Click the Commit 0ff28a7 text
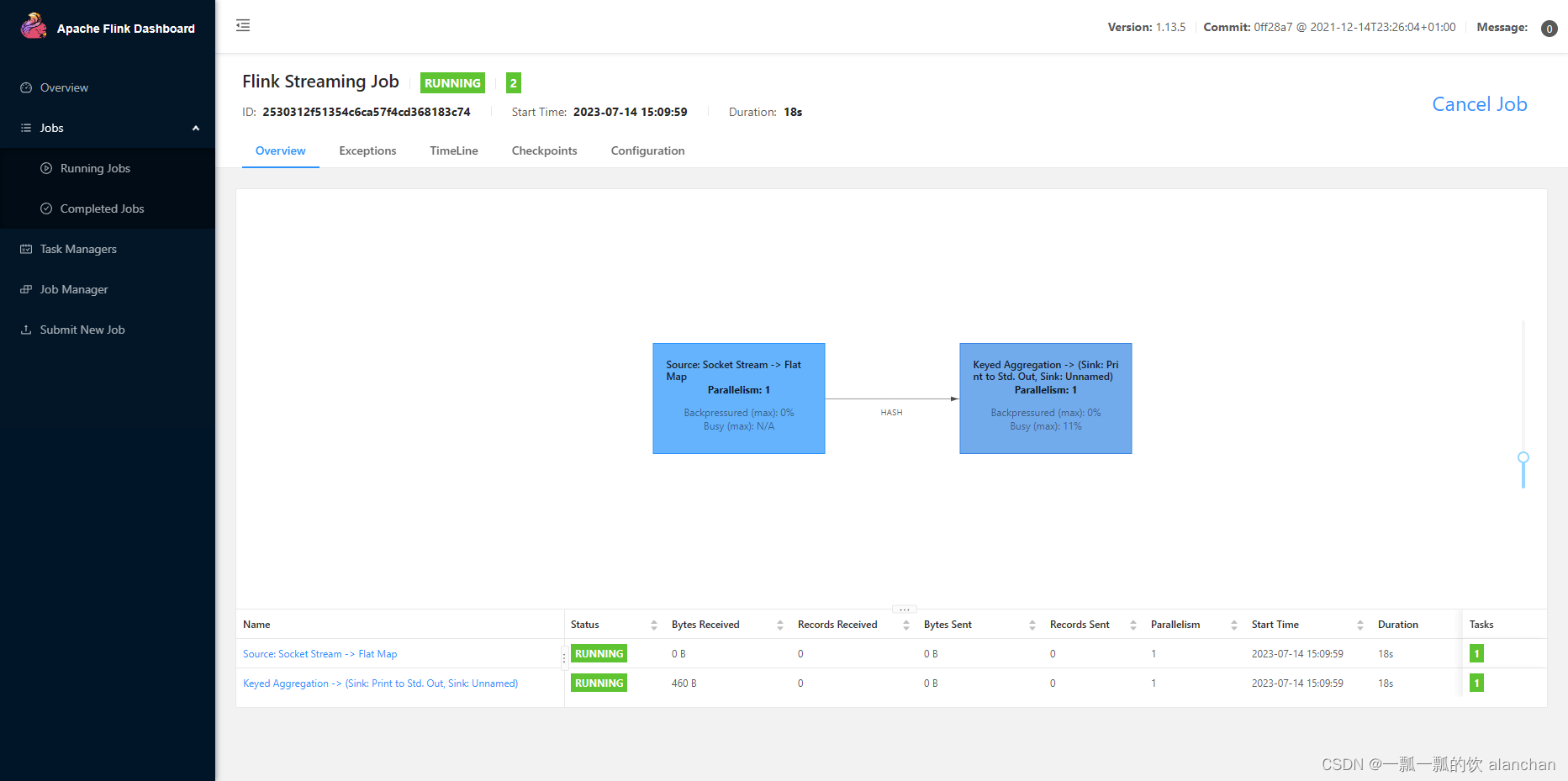Screen dimensions: 1568x781 point(1329,27)
